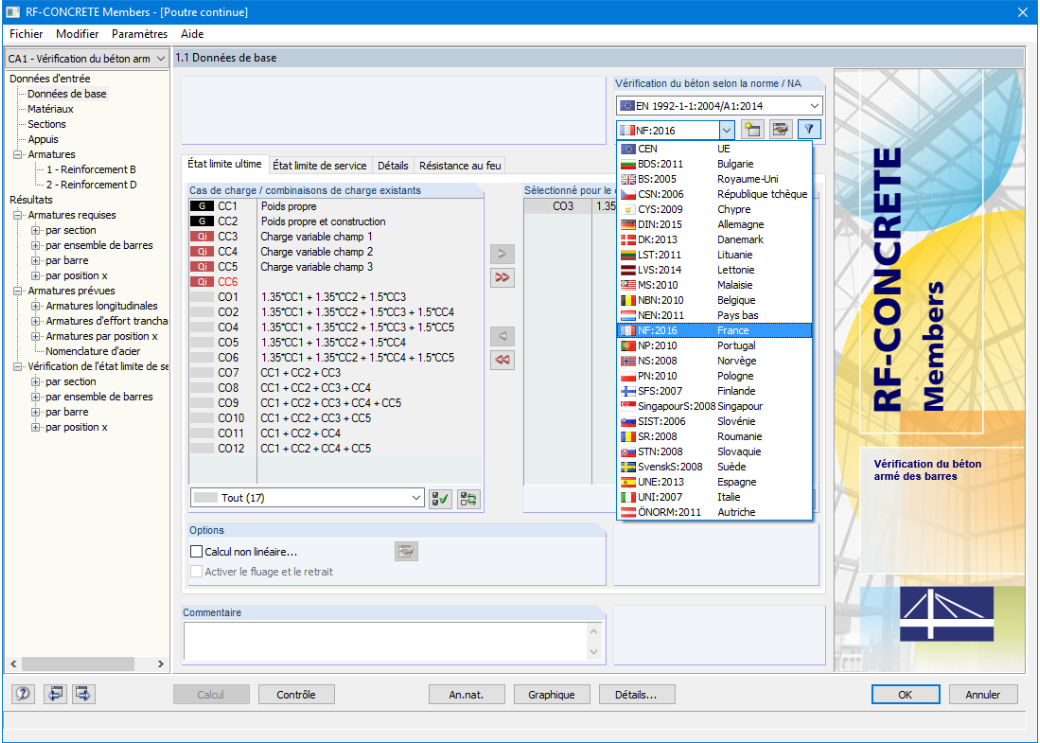Select CC2 Poids propre et construction row
Screen dimensions: 1040x743
pyautogui.click(x=336, y=222)
